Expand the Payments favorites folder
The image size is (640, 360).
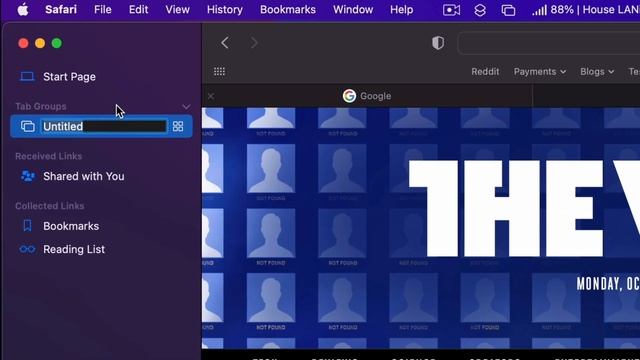click(540, 71)
